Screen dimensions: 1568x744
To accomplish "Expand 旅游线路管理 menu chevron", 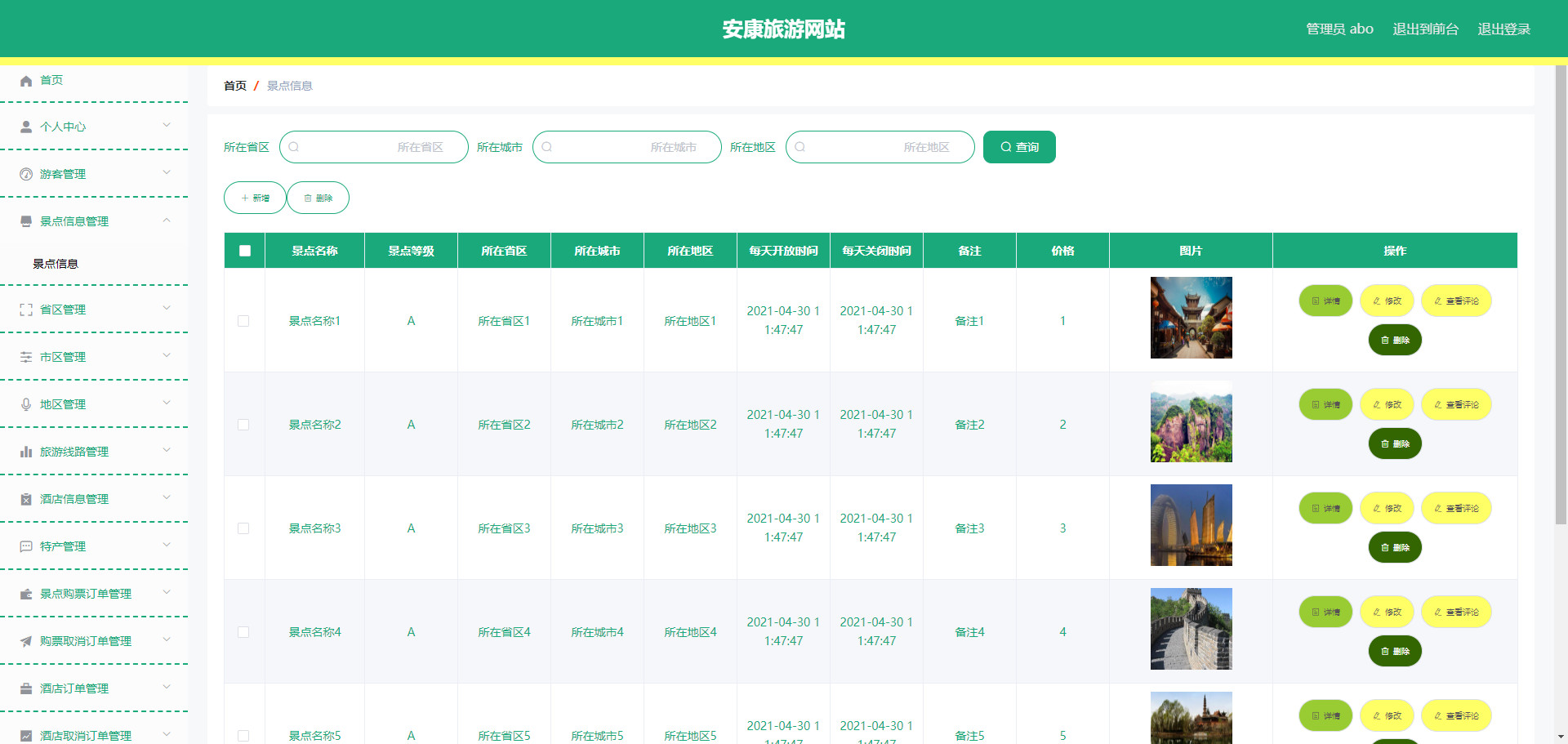I will (167, 450).
